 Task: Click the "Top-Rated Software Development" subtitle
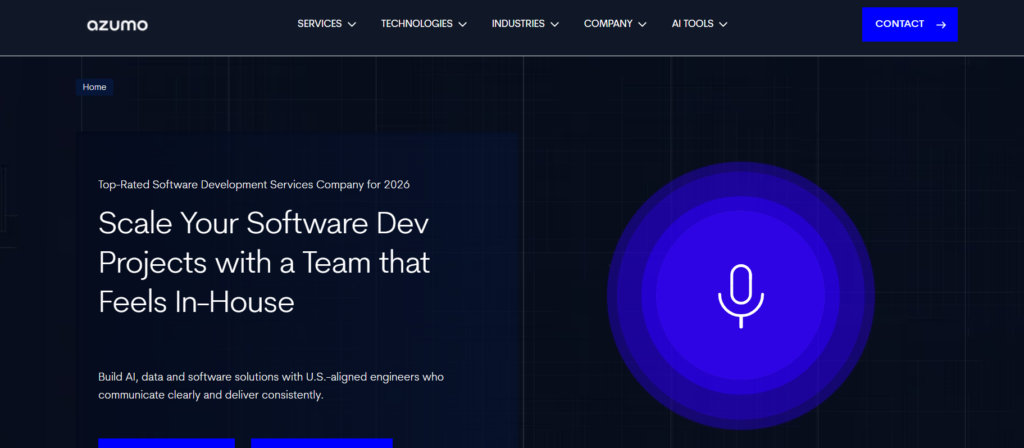254,184
